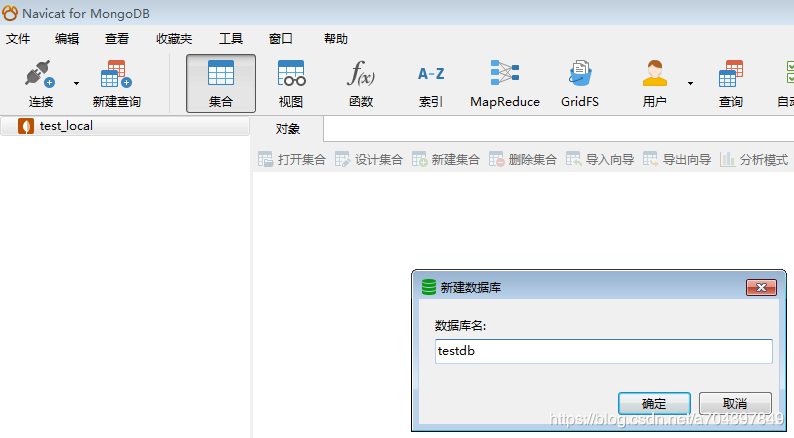Open the Connection dropdown arrow
The width and height of the screenshot is (794, 438).
tap(76, 84)
